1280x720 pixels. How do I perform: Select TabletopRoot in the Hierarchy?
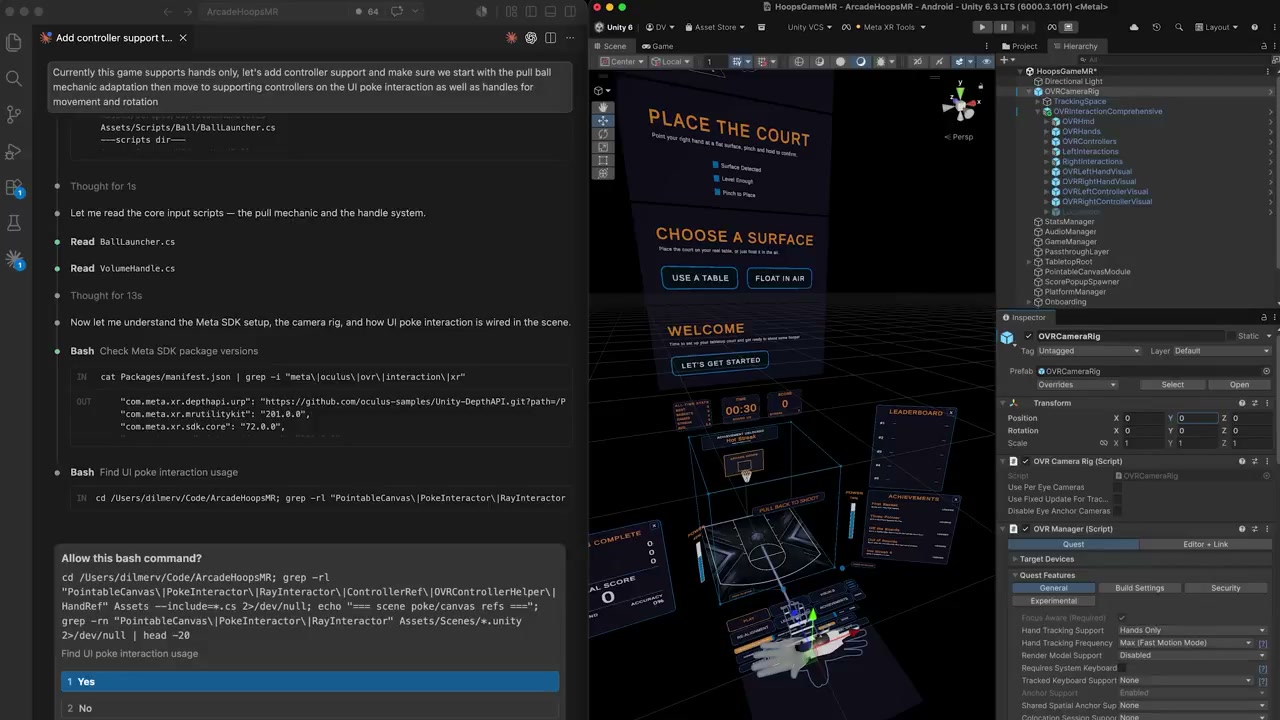click(x=1068, y=262)
